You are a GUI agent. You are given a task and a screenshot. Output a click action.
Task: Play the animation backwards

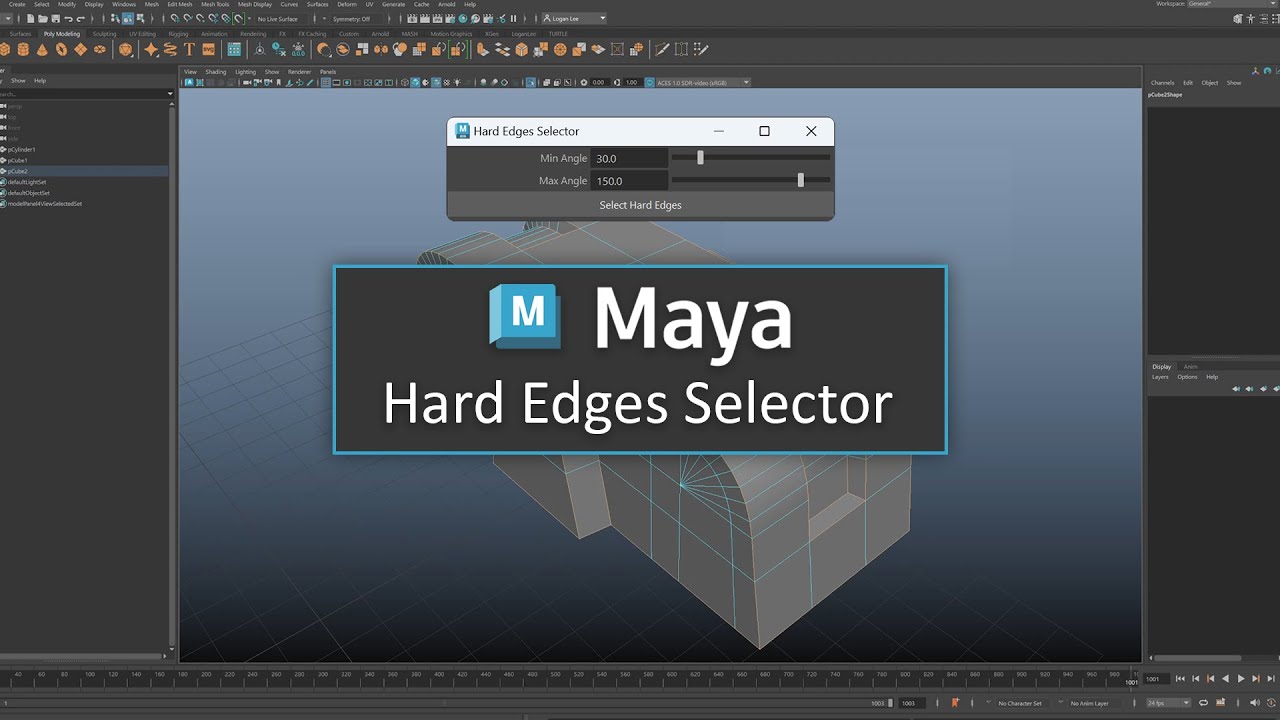1225,679
